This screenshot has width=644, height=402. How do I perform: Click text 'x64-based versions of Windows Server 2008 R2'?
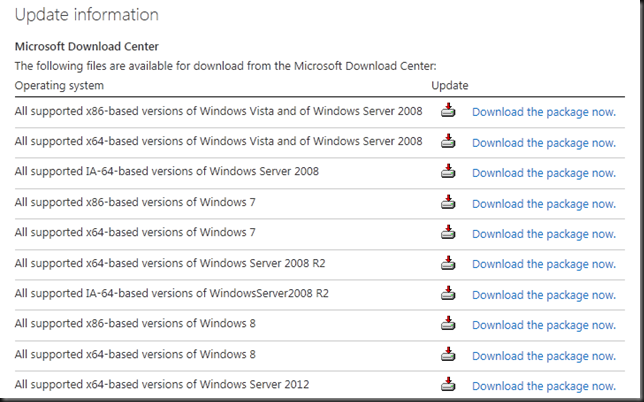[x=205, y=263]
